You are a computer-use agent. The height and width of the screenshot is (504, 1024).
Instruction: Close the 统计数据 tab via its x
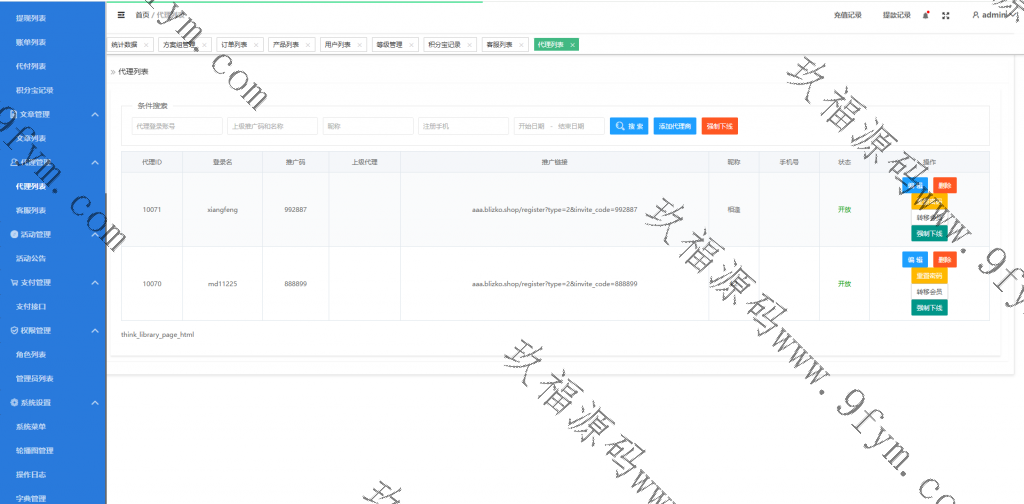click(x=146, y=45)
